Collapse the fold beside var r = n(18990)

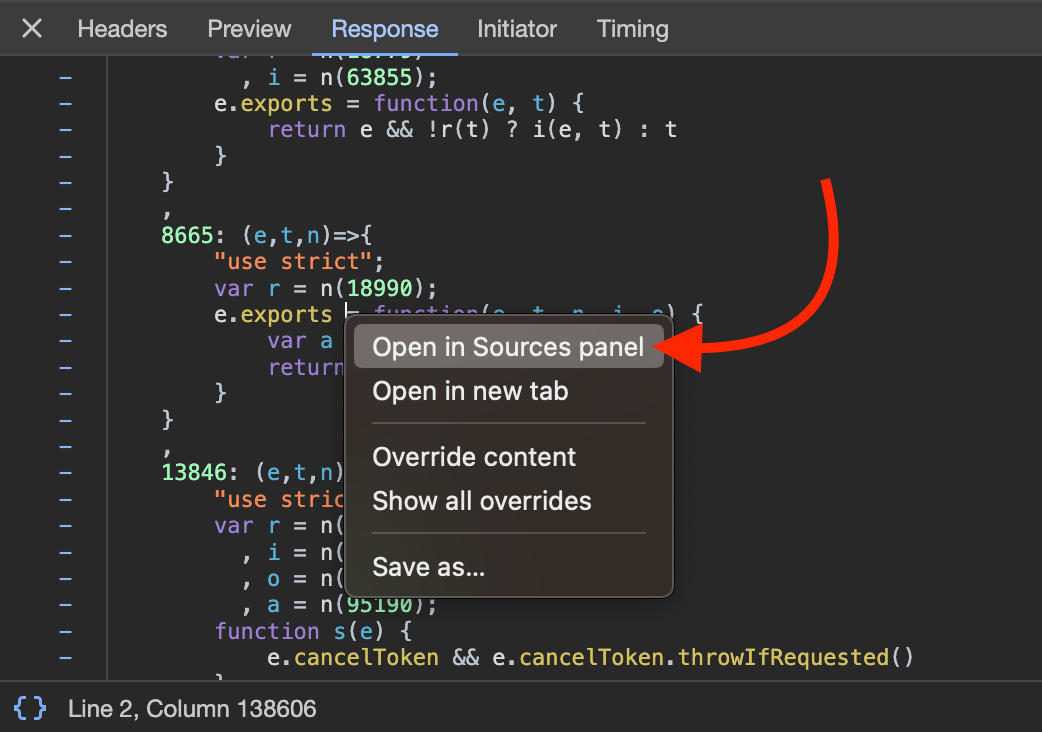65,288
